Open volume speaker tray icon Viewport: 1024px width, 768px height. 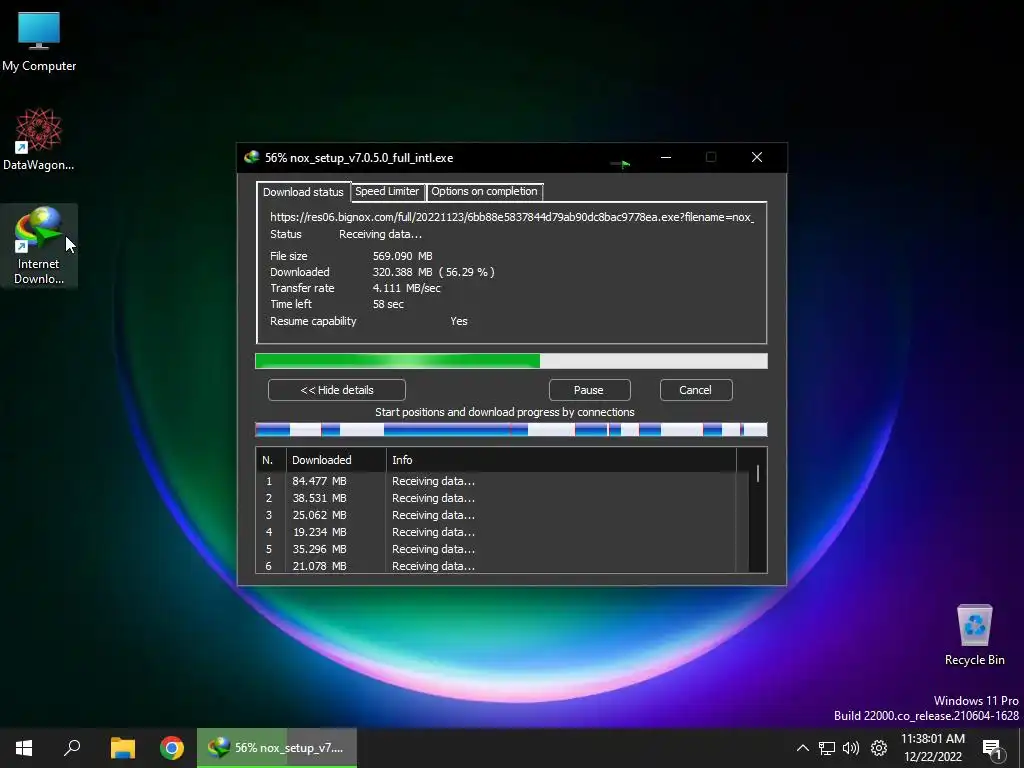coord(851,748)
